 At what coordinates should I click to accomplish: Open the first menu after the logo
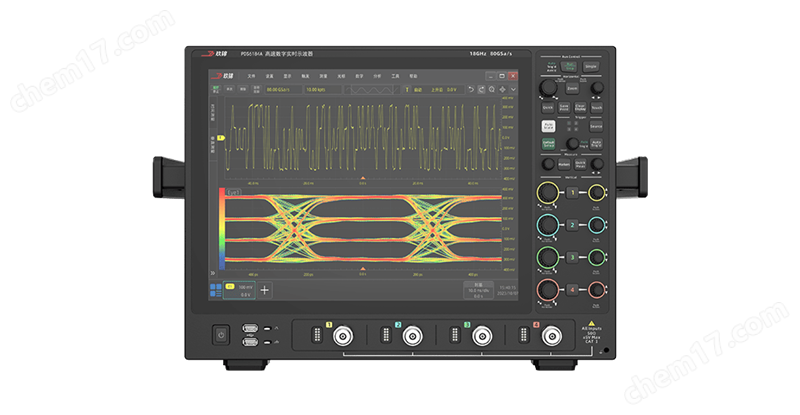(x=252, y=75)
